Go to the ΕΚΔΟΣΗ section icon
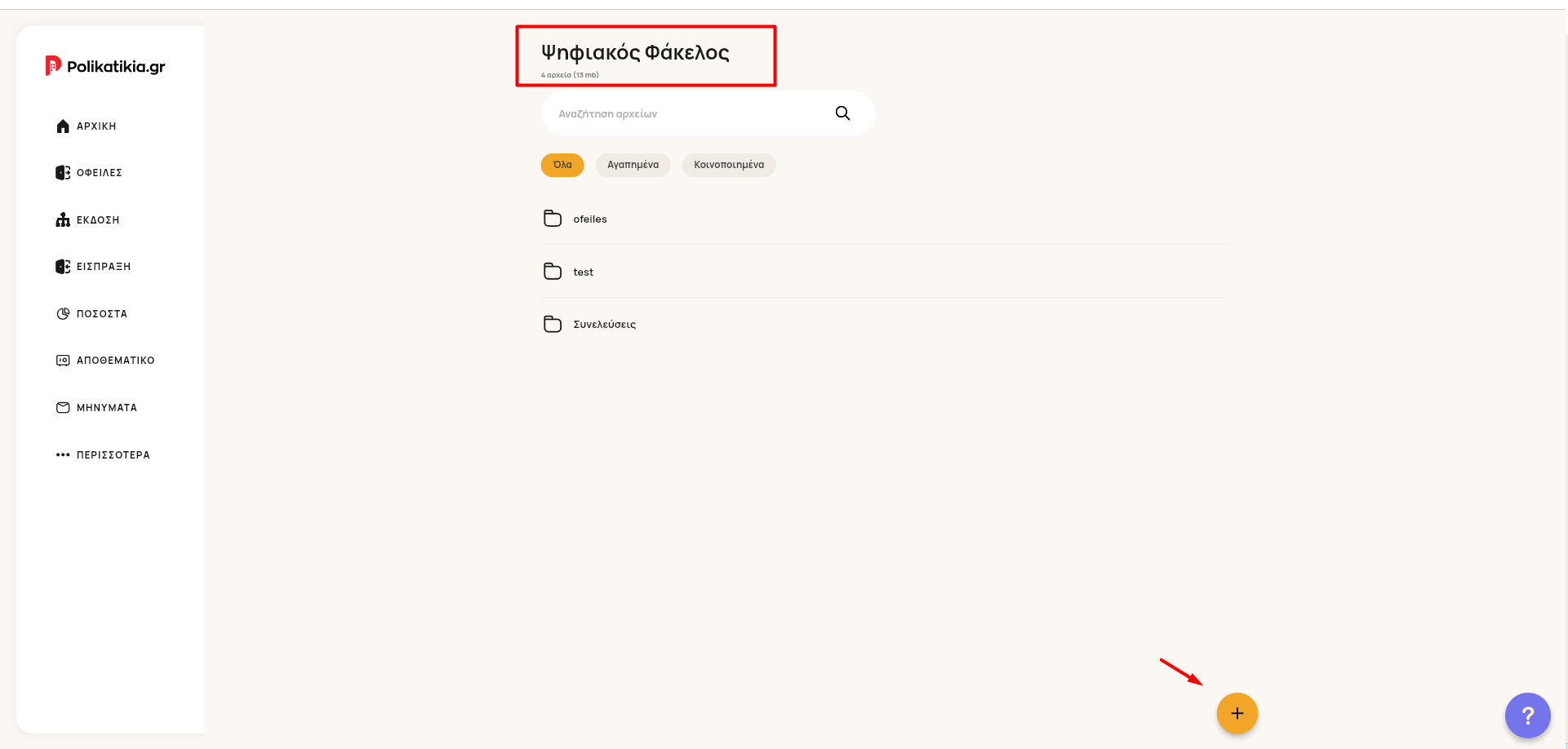This screenshot has width=1568, height=749. tap(63, 219)
